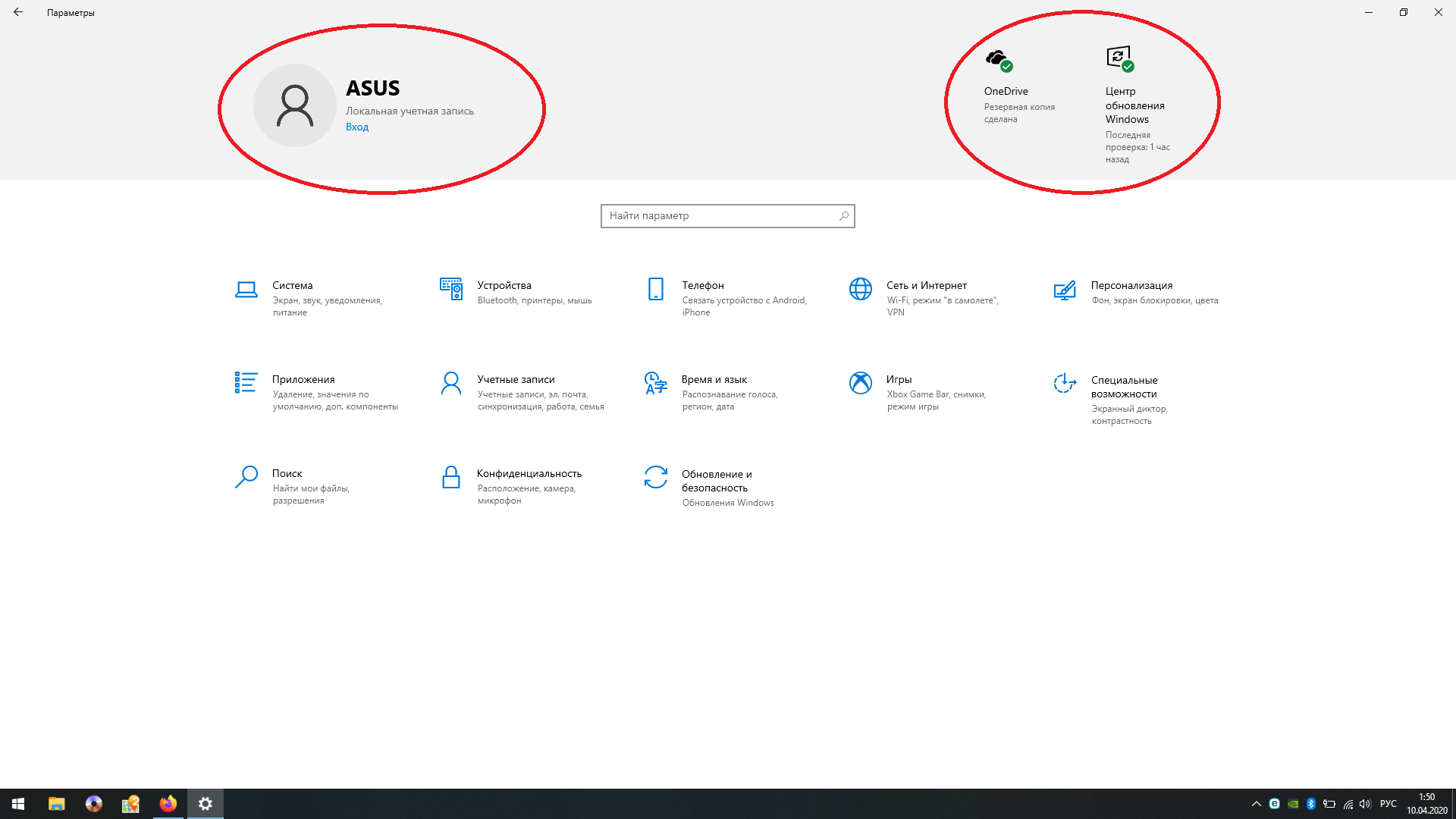
Task: Open the Поиск magnifier category icon
Action: click(246, 477)
